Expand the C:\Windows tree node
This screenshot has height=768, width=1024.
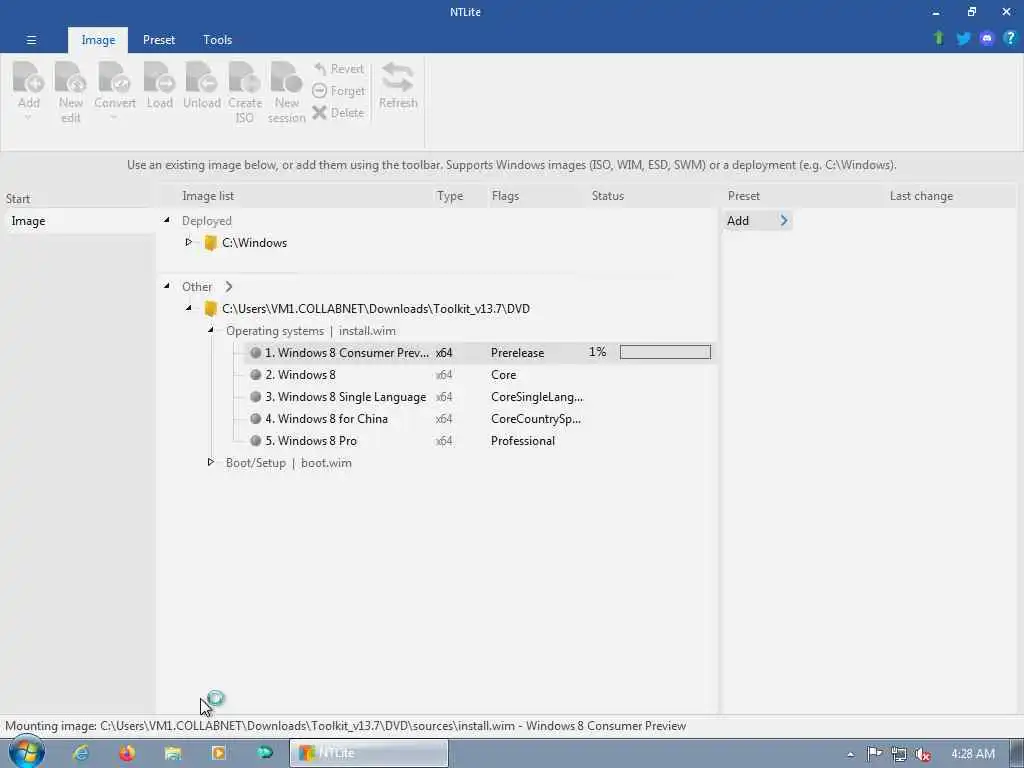point(188,242)
